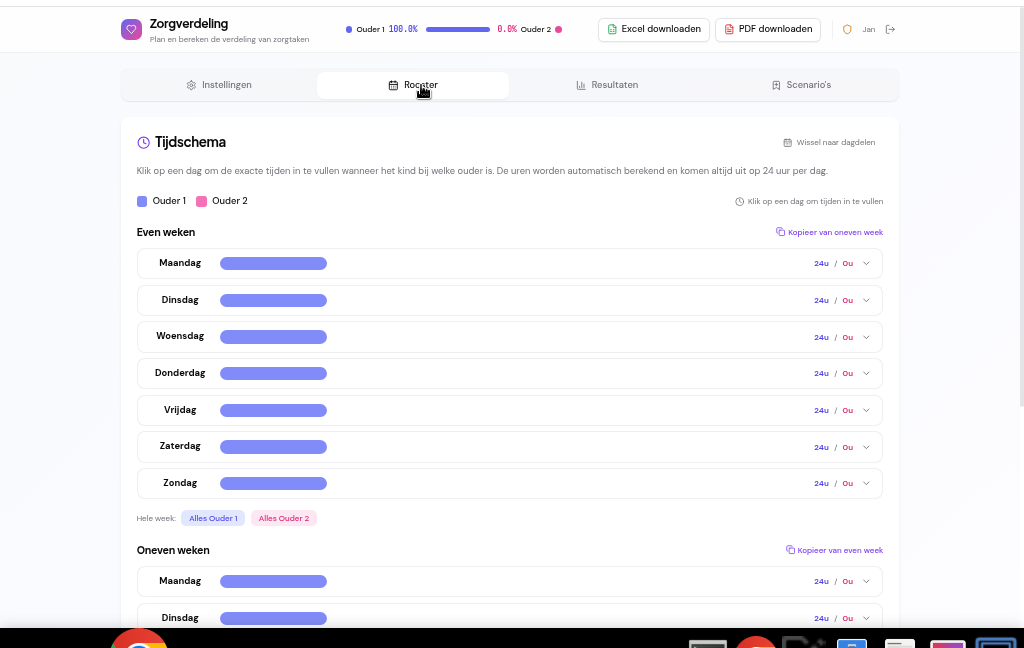Click the orange shield icon next to Jan

(x=847, y=30)
